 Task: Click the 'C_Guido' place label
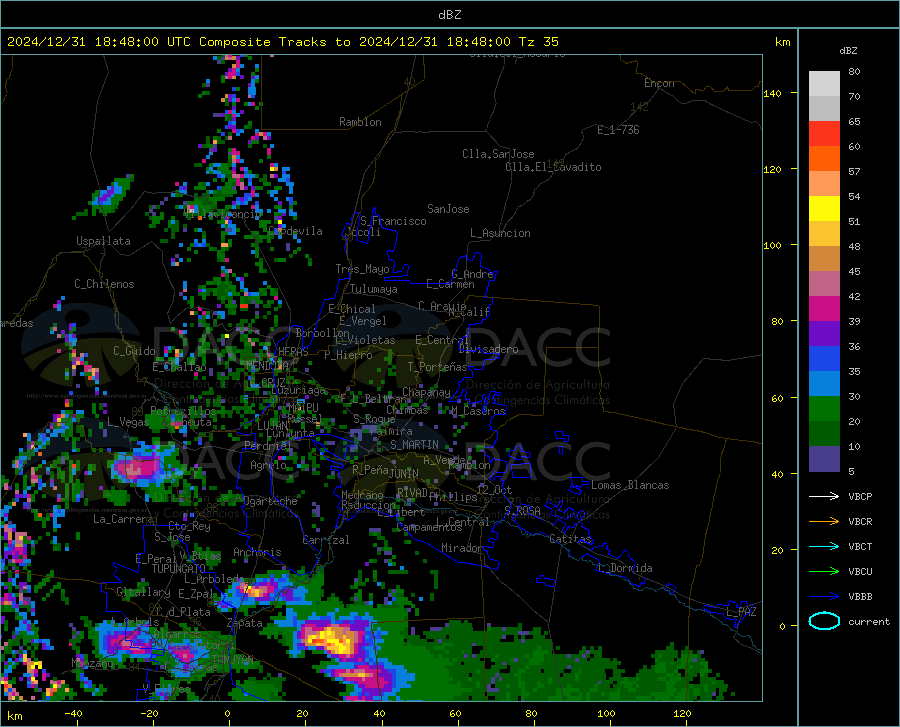pyautogui.click(x=134, y=351)
